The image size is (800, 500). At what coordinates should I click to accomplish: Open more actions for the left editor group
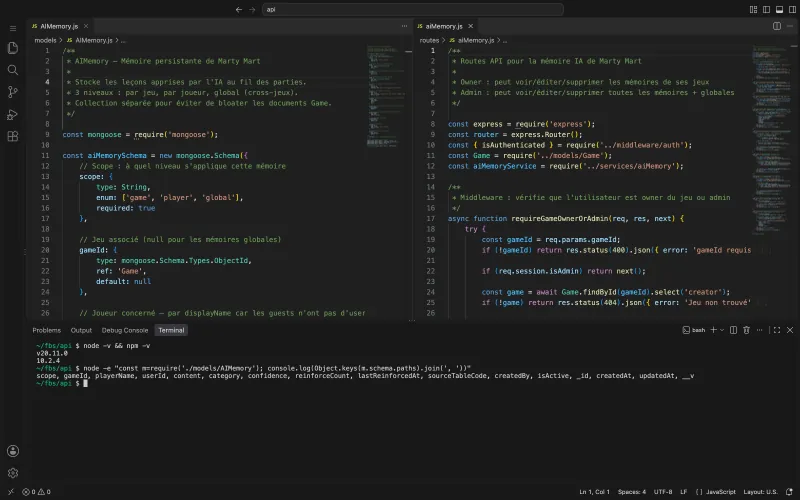click(404, 26)
